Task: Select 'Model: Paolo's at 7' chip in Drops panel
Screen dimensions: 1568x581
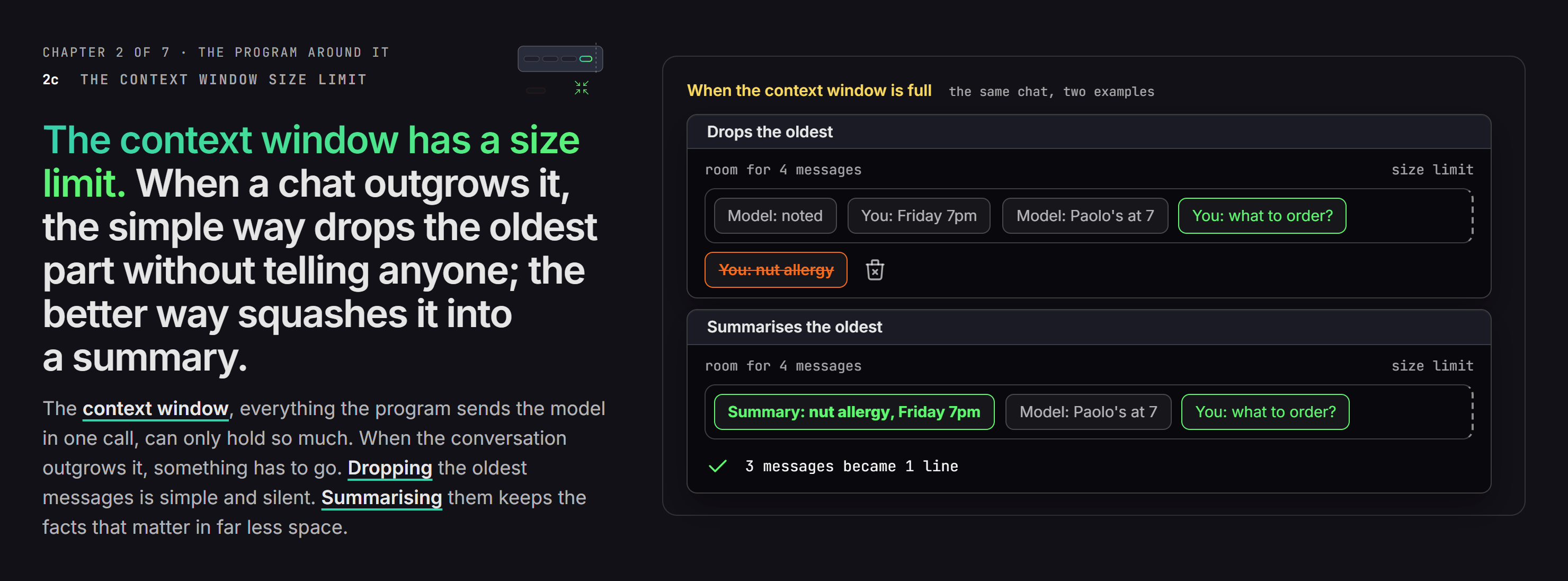Action: (x=1085, y=216)
